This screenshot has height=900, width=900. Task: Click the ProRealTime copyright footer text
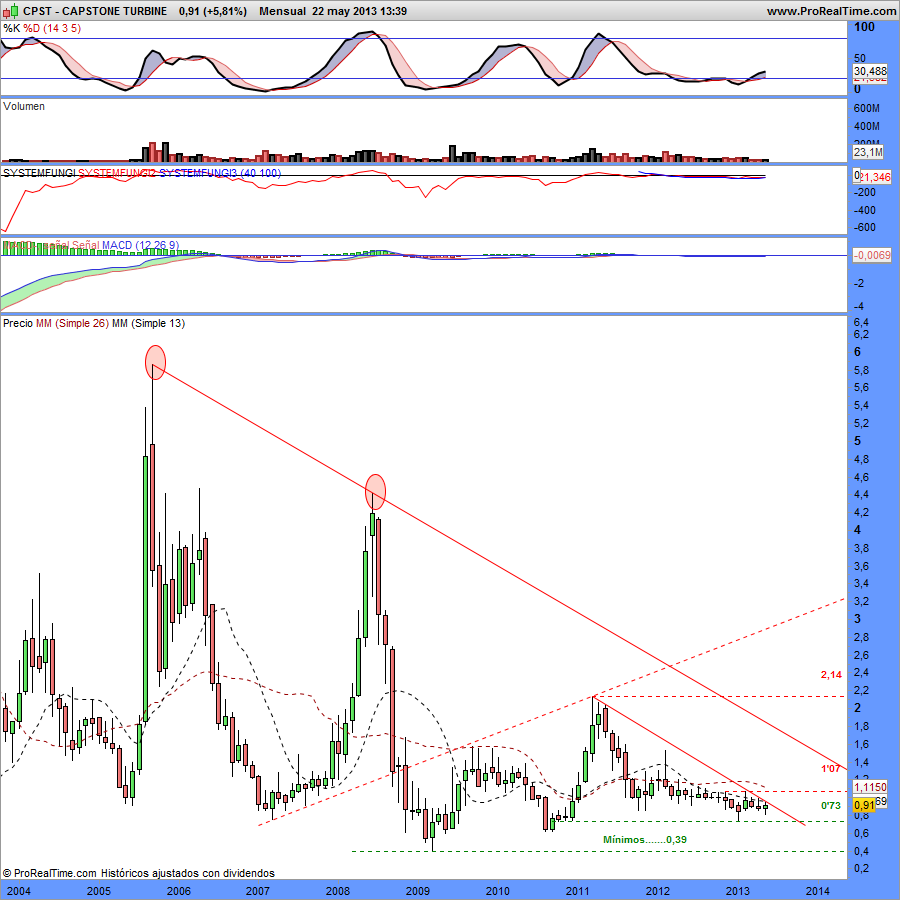click(x=139, y=873)
